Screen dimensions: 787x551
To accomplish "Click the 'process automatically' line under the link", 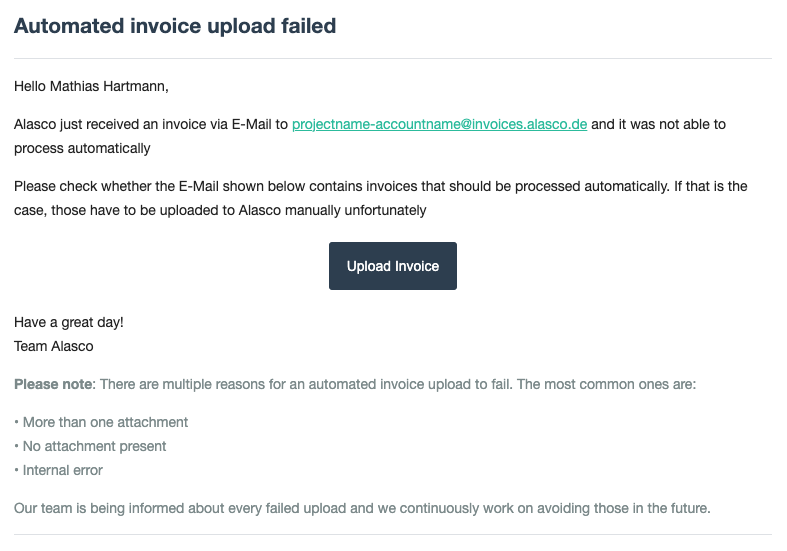I will click(x=82, y=149).
